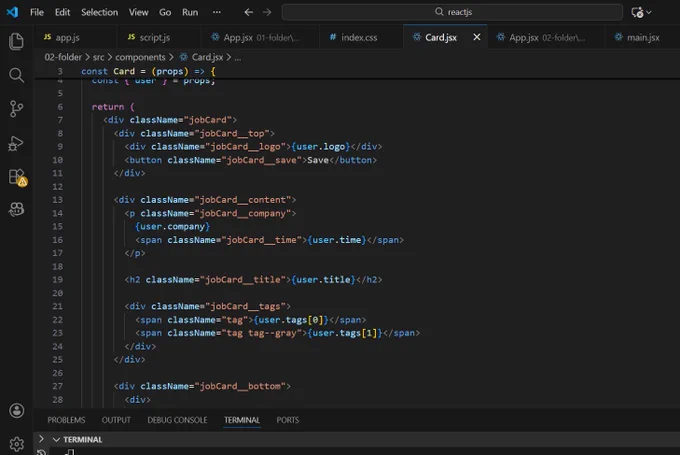
Task: Click the 'return (' statement on line 6
Action: 113,107
